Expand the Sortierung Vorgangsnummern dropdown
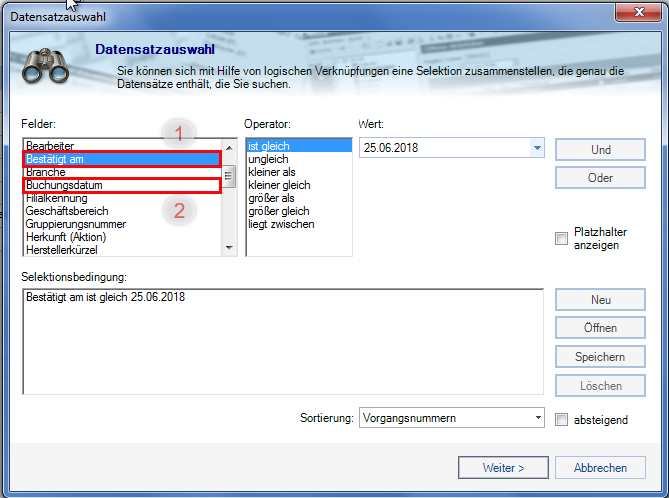Screen dimensions: 669x498 coord(537,418)
